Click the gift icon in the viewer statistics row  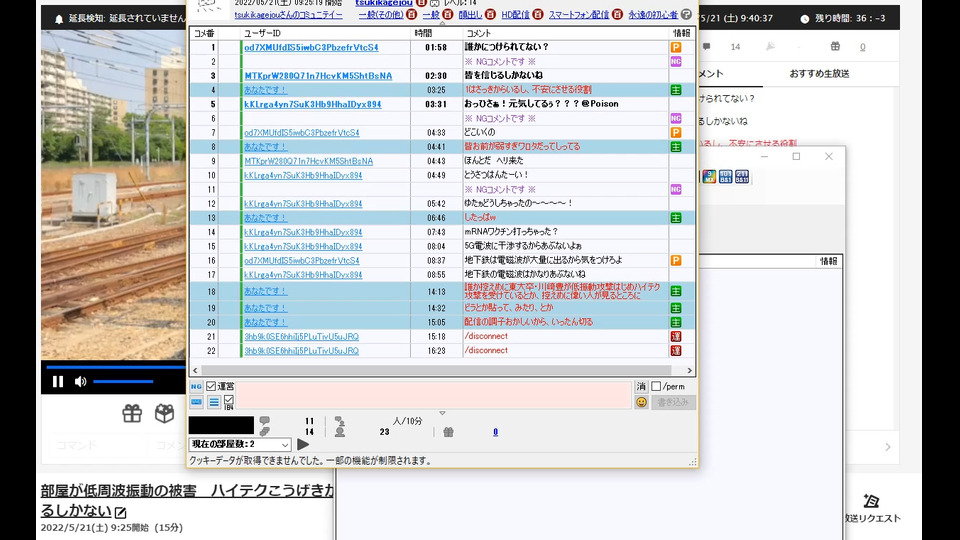click(x=448, y=432)
